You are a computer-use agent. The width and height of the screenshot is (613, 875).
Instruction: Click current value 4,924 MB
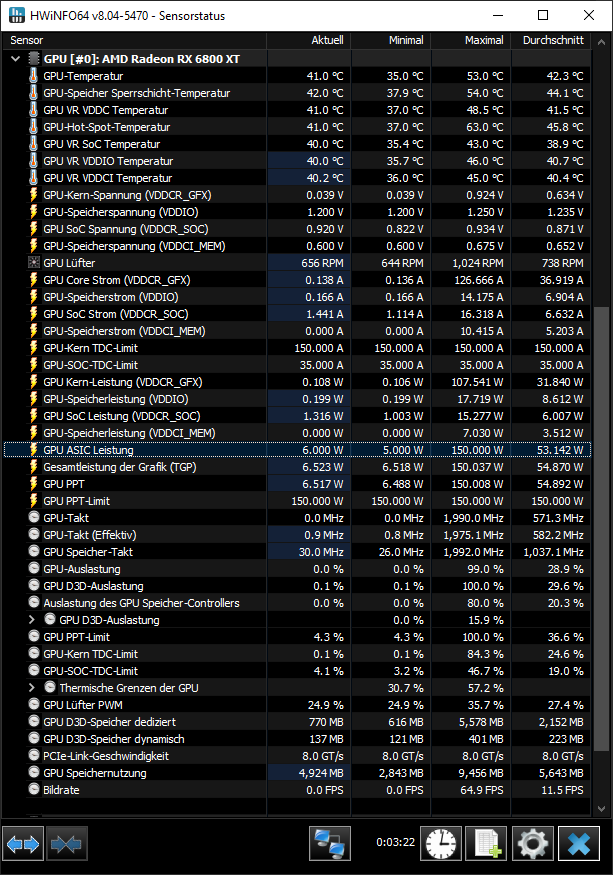[x=321, y=773]
